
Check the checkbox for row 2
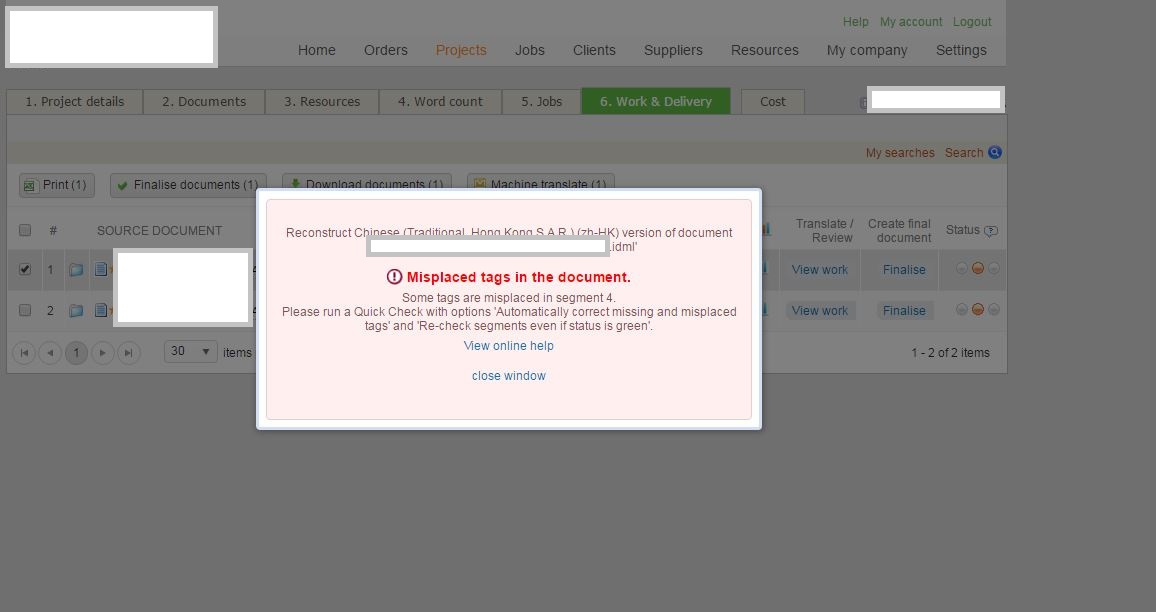pyautogui.click(x=25, y=310)
